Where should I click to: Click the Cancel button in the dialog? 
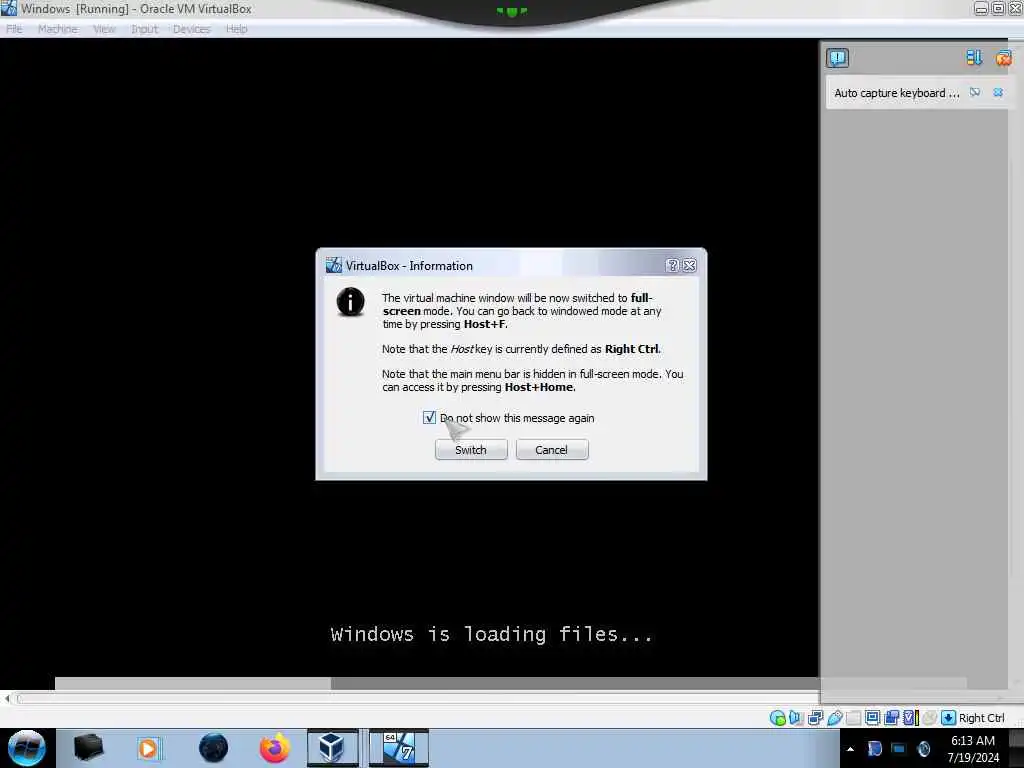[552, 450]
